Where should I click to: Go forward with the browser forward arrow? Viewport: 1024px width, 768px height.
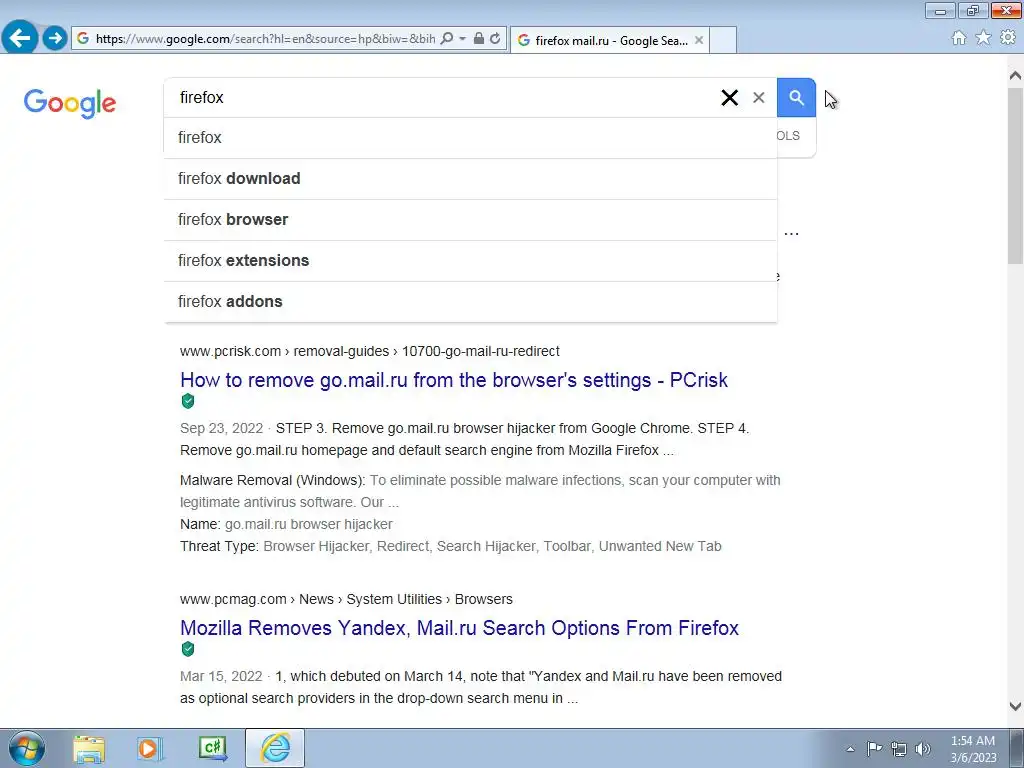pos(55,38)
